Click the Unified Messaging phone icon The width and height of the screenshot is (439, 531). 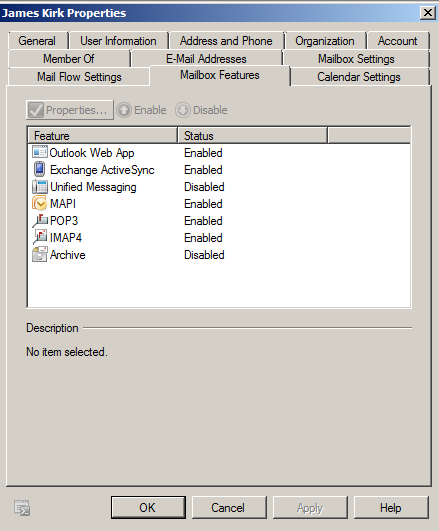coord(40,187)
